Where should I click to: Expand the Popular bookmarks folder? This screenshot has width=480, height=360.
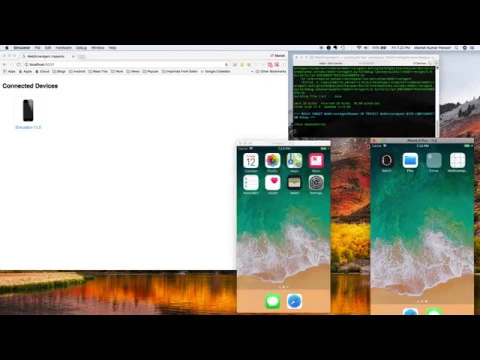(150, 71)
